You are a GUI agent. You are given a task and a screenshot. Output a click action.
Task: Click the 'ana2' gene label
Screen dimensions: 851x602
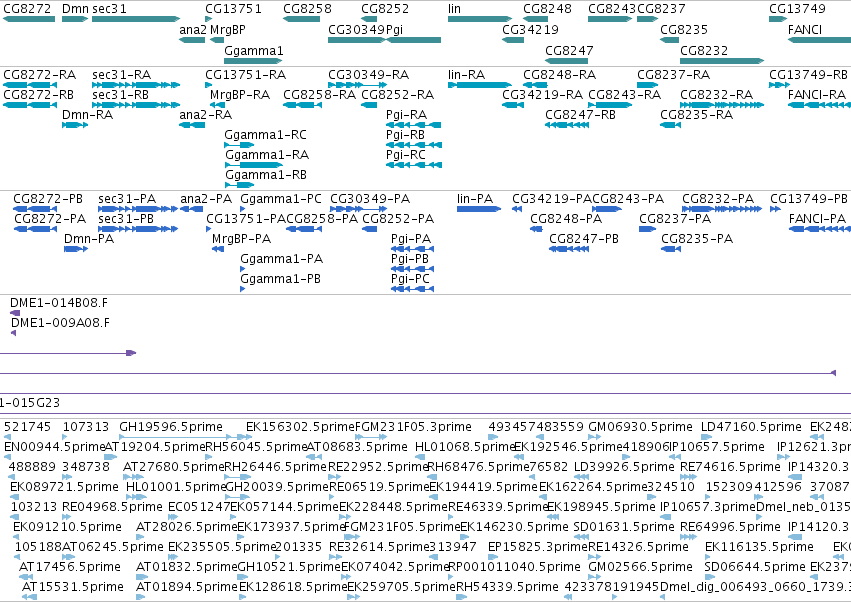click(x=193, y=29)
